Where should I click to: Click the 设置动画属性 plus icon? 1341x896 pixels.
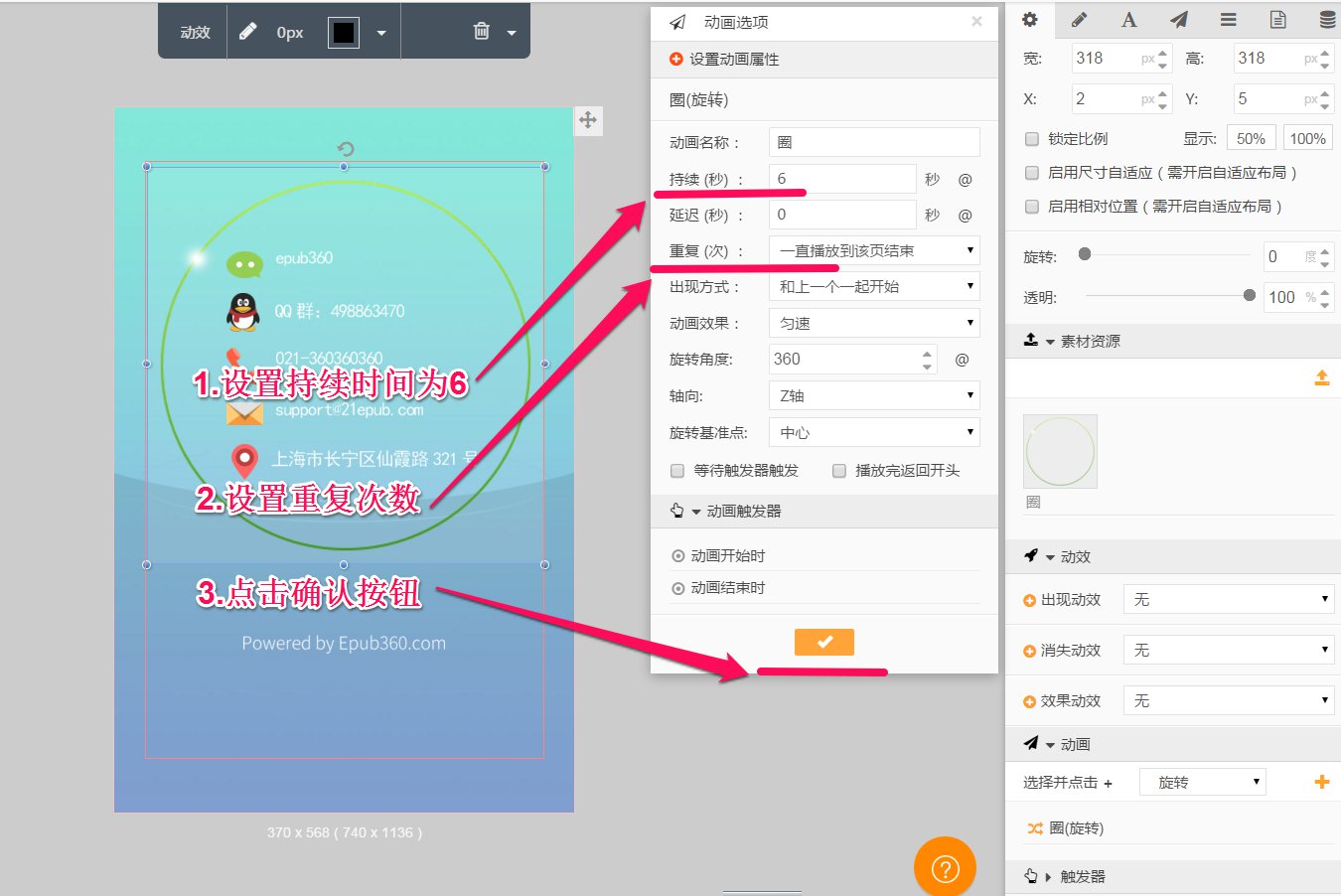pos(676,59)
